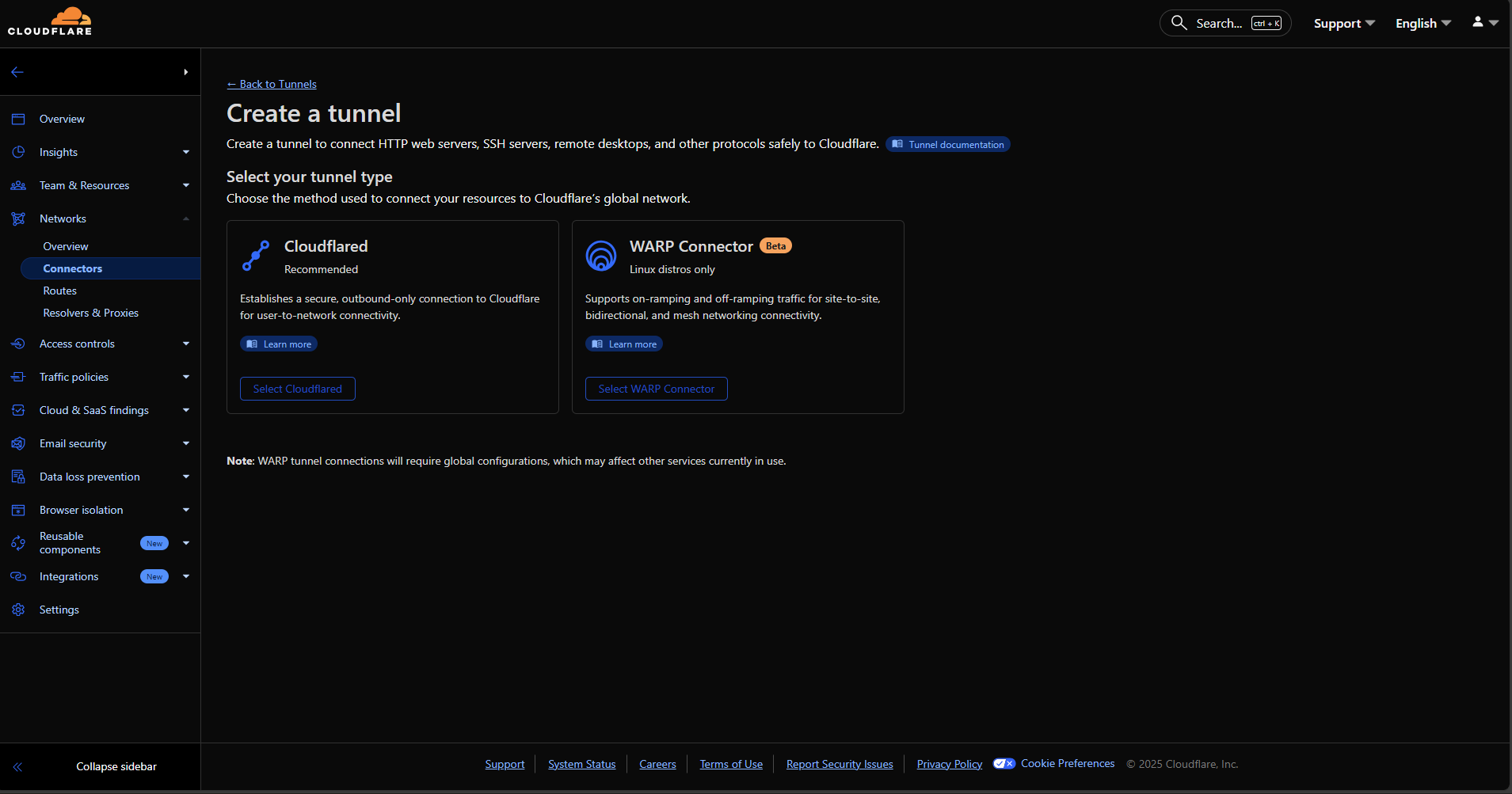The width and height of the screenshot is (1512, 794).
Task: Click the search magnifier icon
Action: tap(1179, 23)
